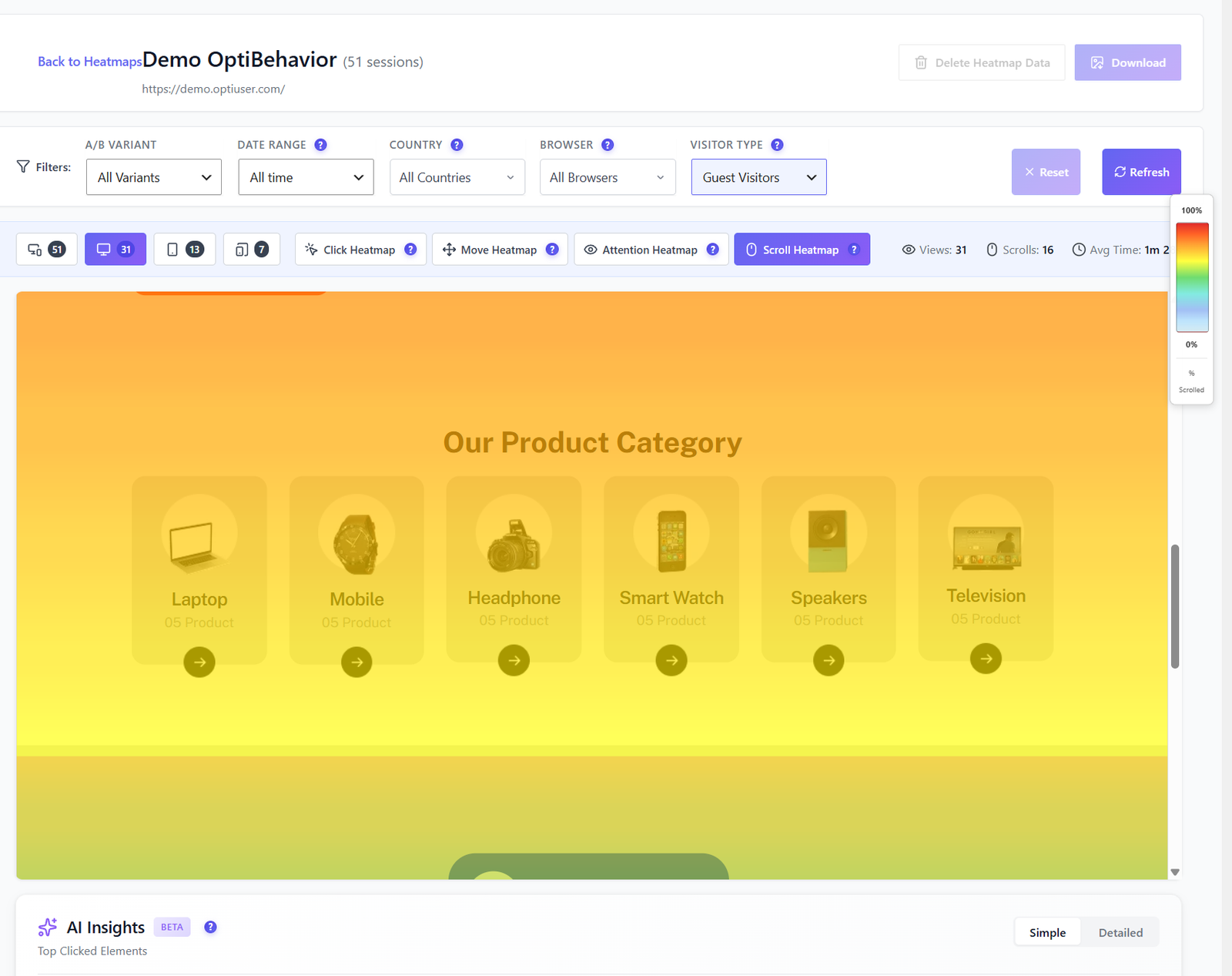Switch AI Insights to Detailed view
Screen dimensions: 1232x976
click(x=1120, y=933)
